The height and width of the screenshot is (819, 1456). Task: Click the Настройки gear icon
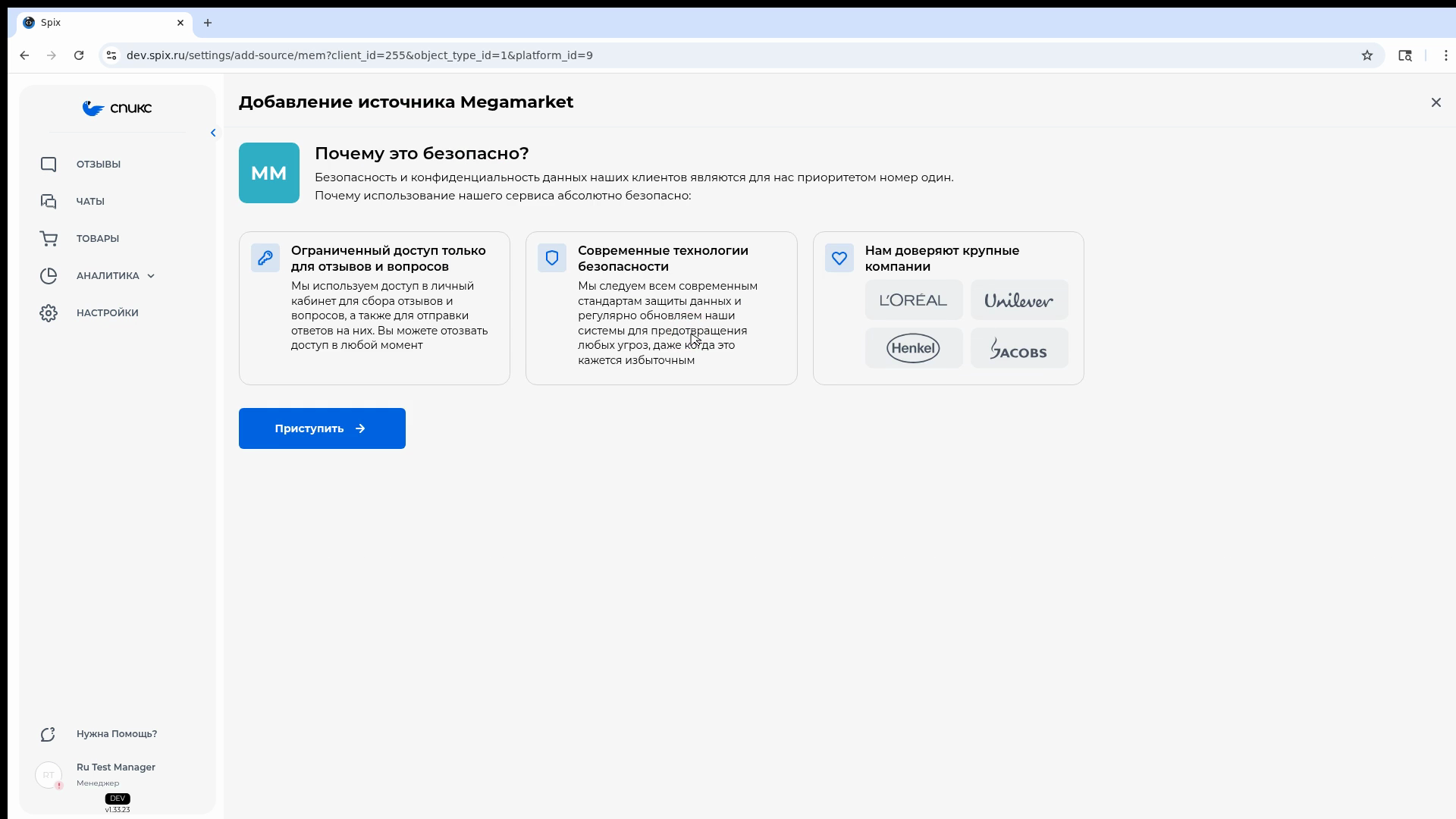click(49, 313)
